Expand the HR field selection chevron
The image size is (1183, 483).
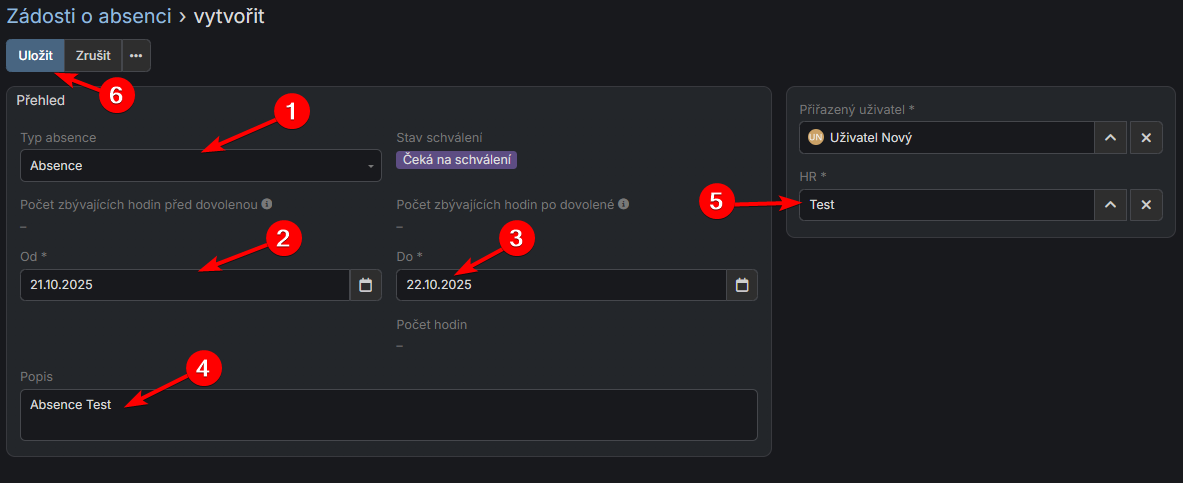pyautogui.click(x=1110, y=205)
